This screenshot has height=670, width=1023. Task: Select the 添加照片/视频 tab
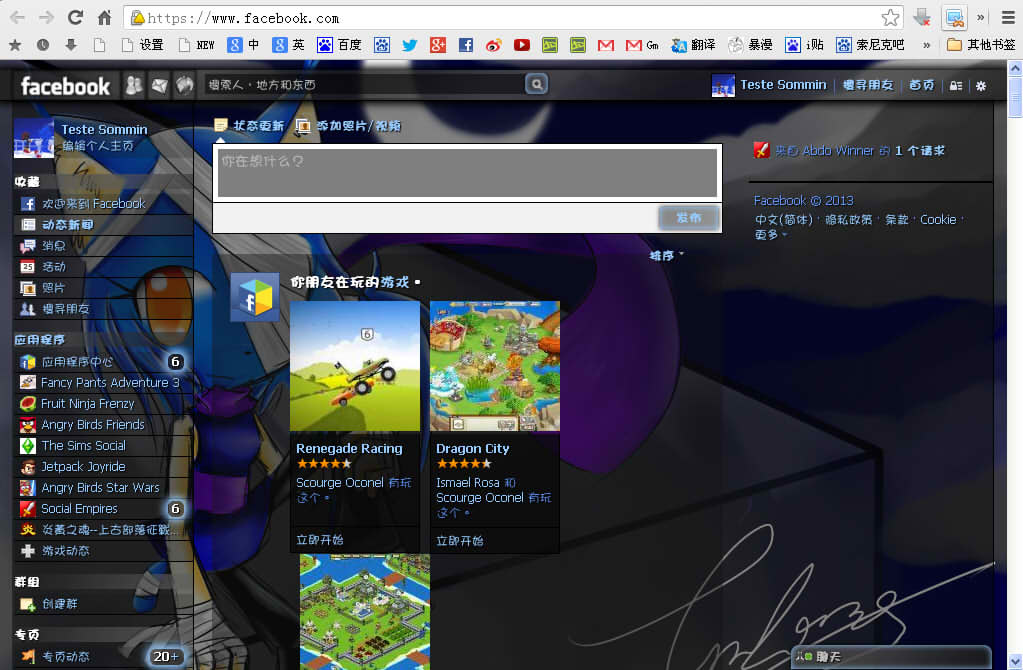[349, 125]
